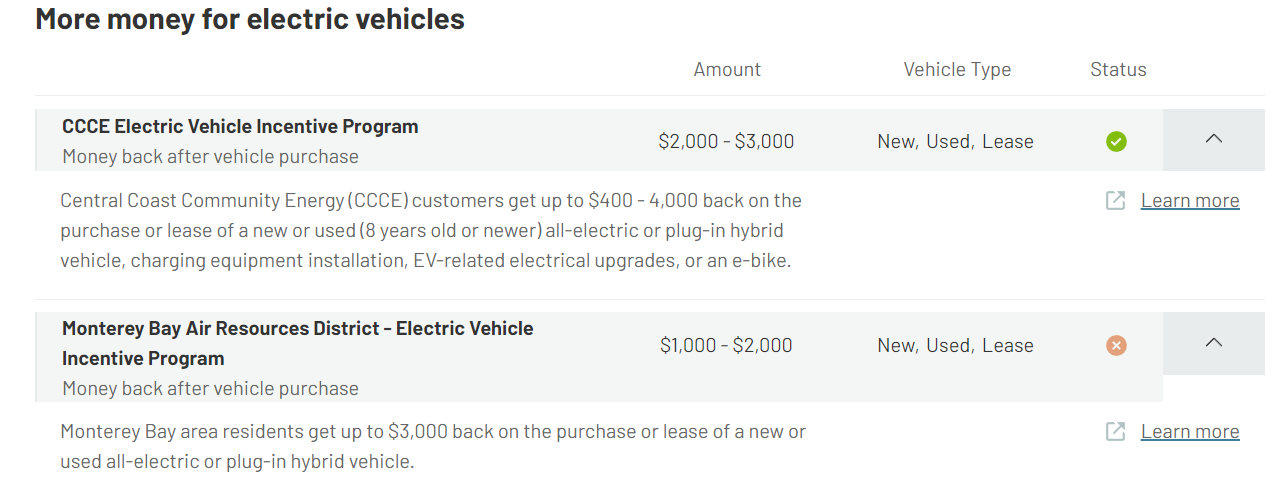The image size is (1280, 497).
Task: Collapse the CCCE Electric Vehicle Incentive Program row
Action: coord(1214,140)
